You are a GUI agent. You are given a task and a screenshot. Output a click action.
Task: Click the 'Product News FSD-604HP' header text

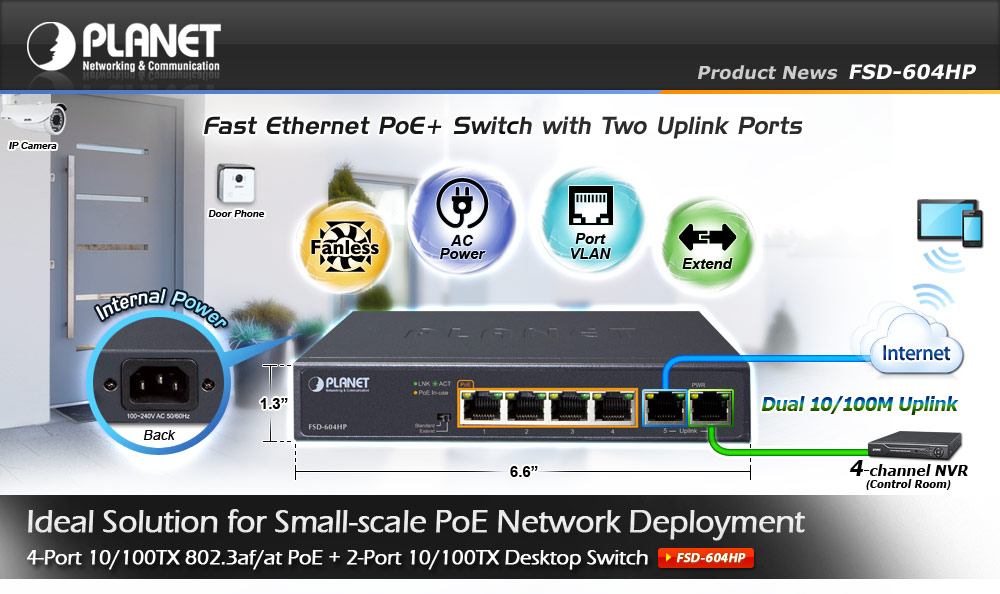(x=836, y=72)
